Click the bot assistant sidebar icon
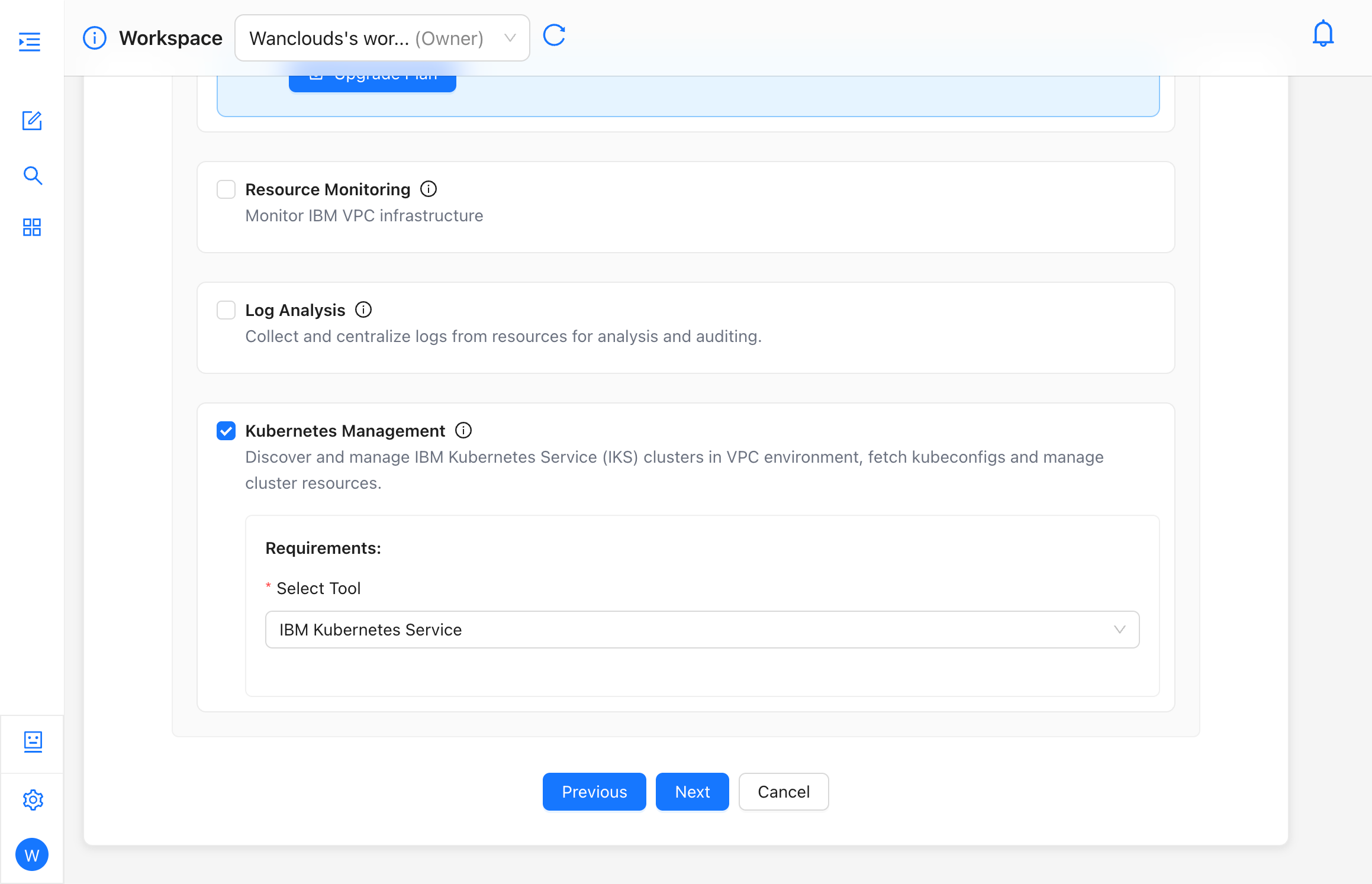The width and height of the screenshot is (1372, 884). [33, 741]
